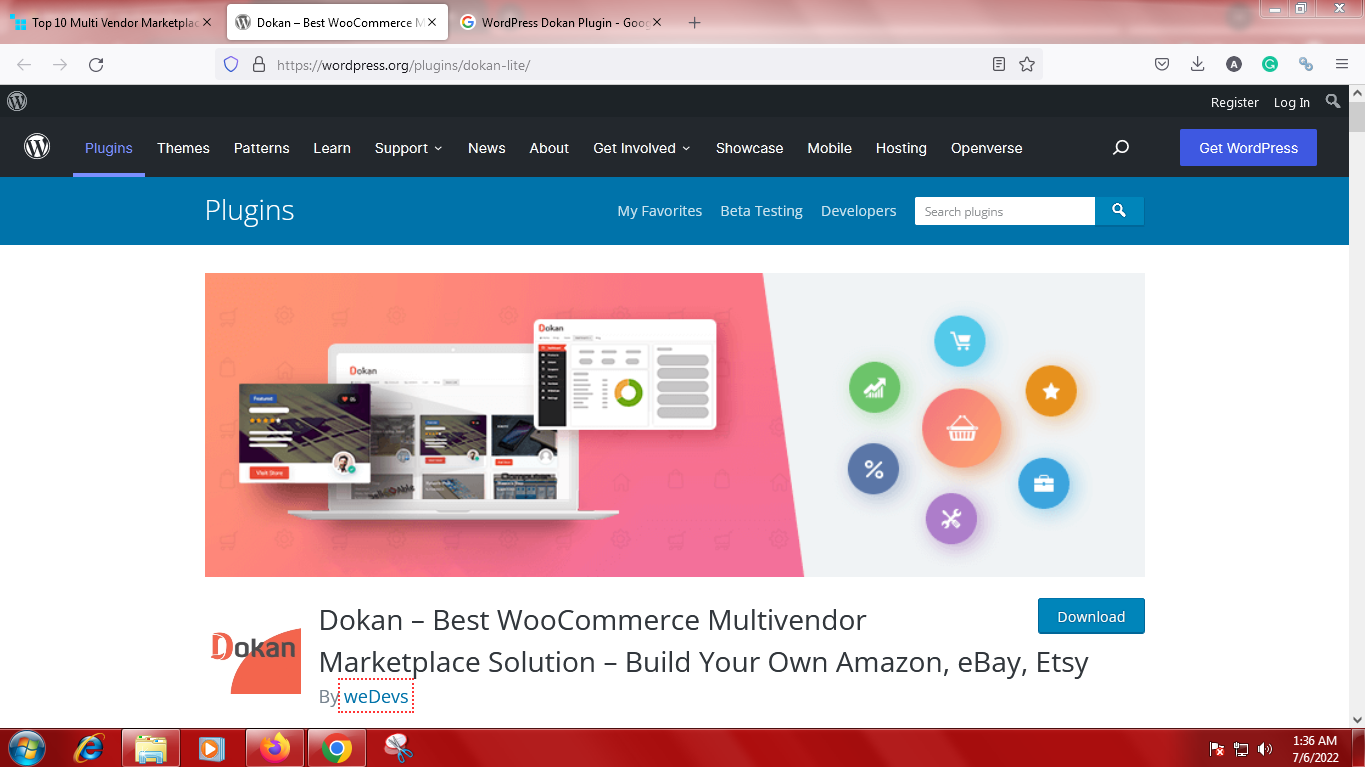Download the Dokan plugin

(x=1091, y=616)
